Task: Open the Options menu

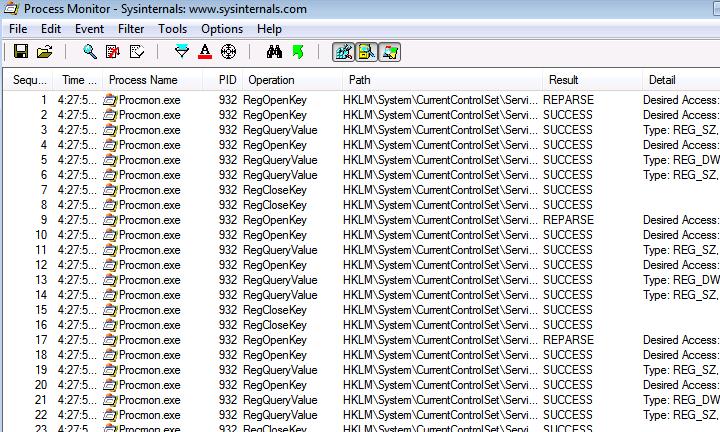Action: [x=222, y=29]
